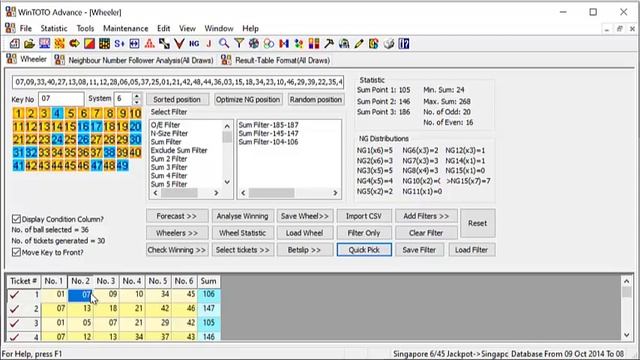Screen dimensions: 640x360
Task: Switch to Neighbour Number Follower Analysis tab
Action: (x=135, y=60)
